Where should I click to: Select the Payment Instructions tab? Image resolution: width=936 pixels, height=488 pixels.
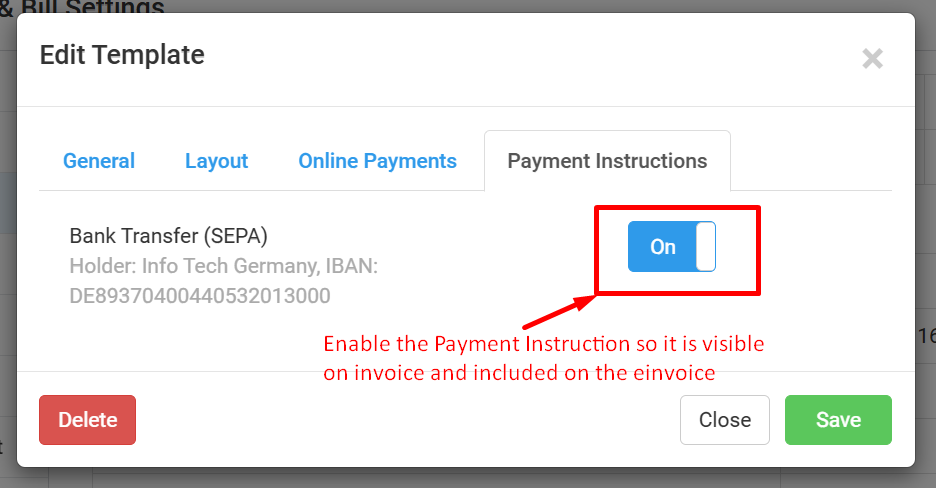[607, 161]
